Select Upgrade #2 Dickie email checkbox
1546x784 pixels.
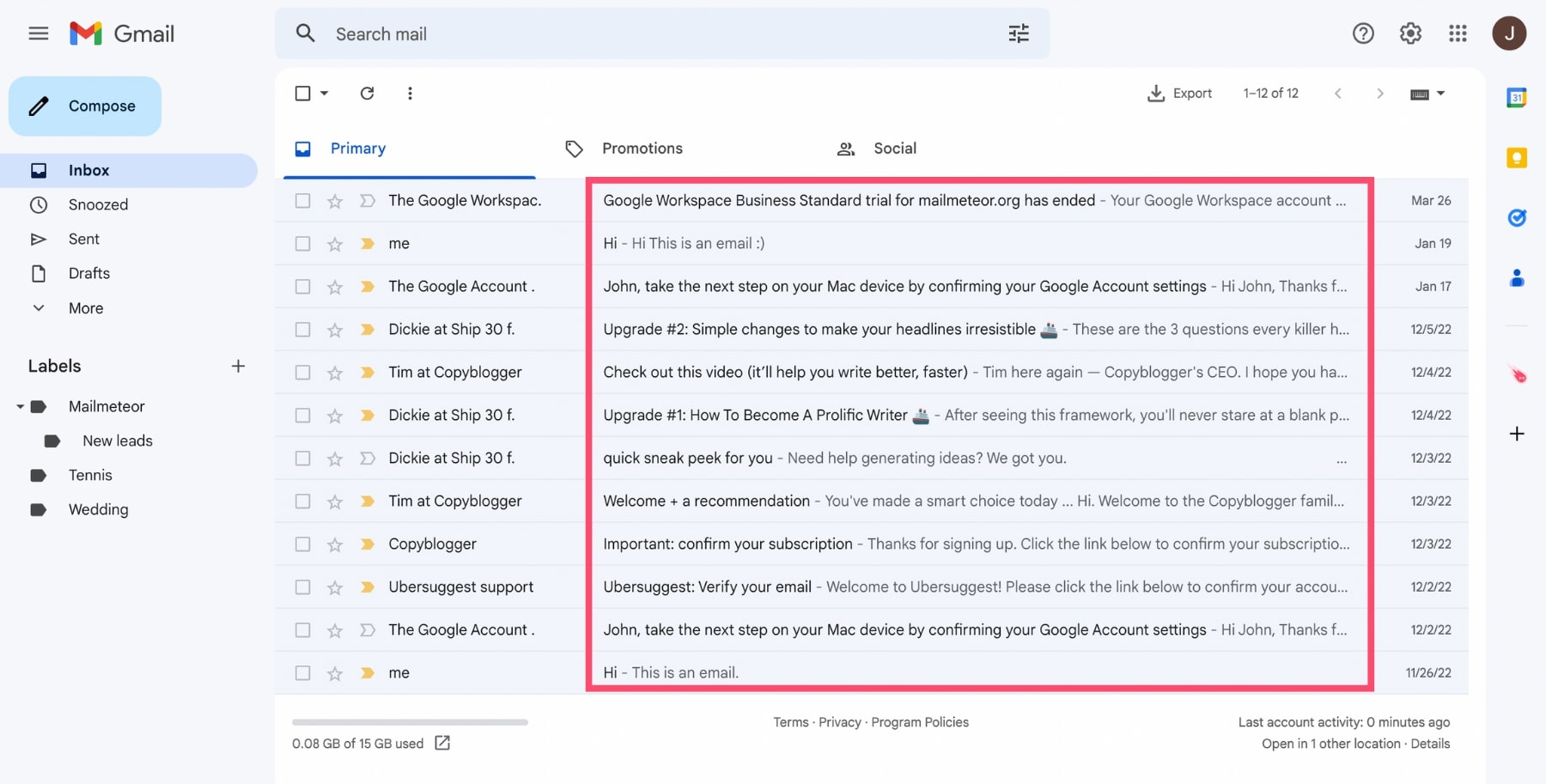point(302,330)
